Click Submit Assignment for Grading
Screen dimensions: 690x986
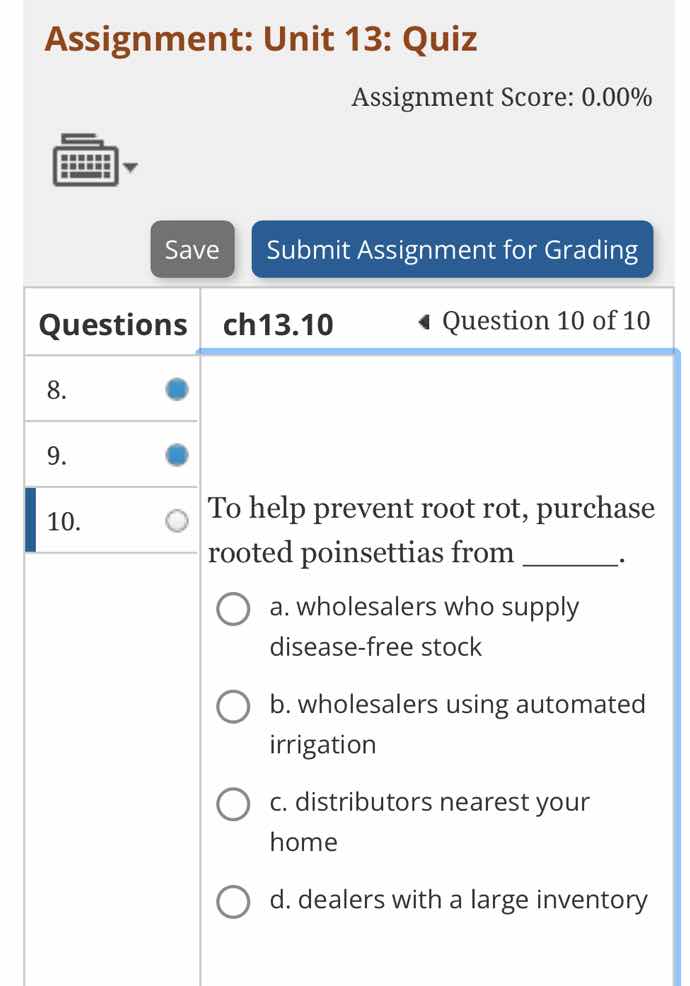pyautogui.click(x=454, y=250)
